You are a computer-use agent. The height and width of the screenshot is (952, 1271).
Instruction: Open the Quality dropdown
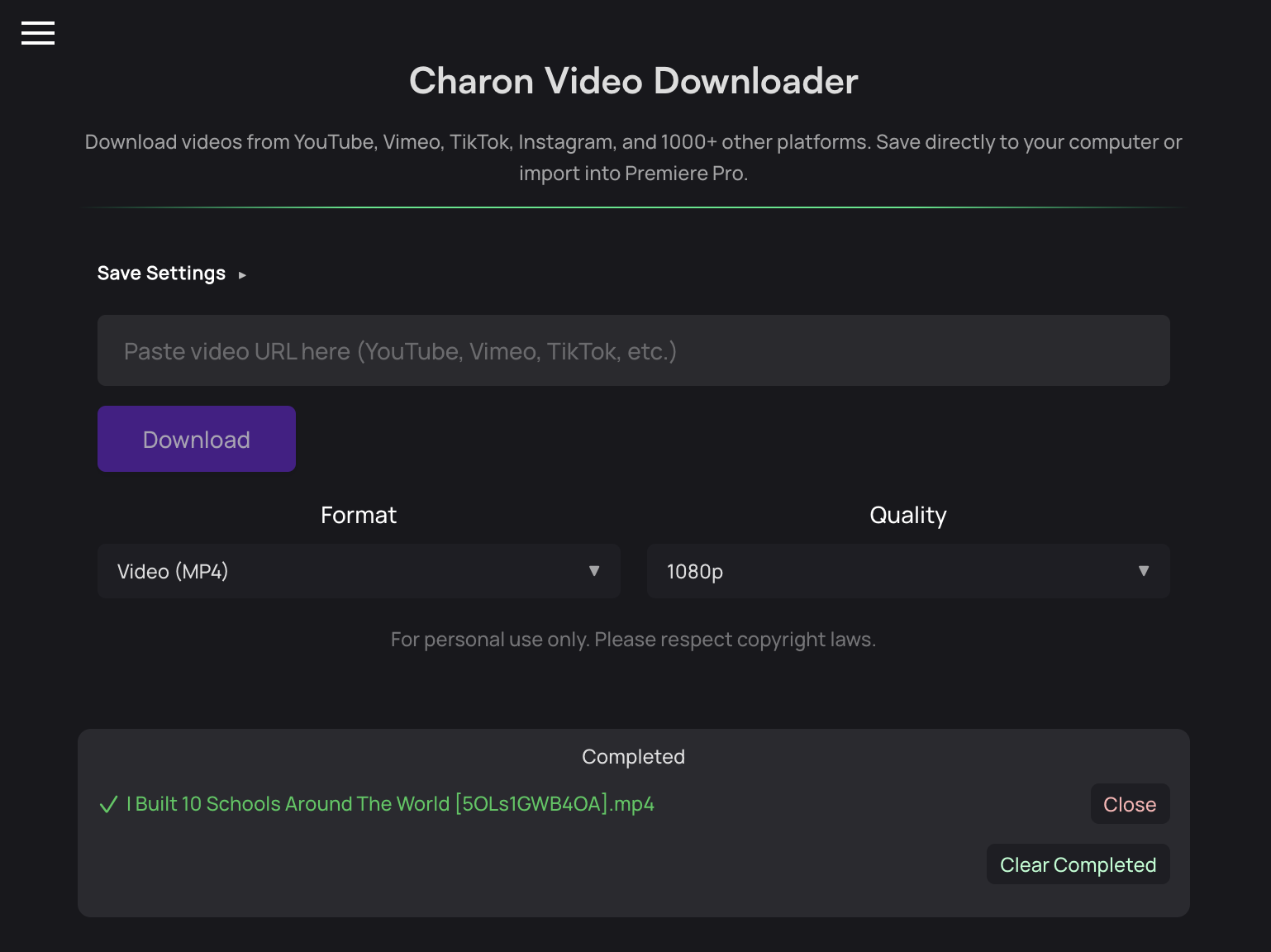907,571
